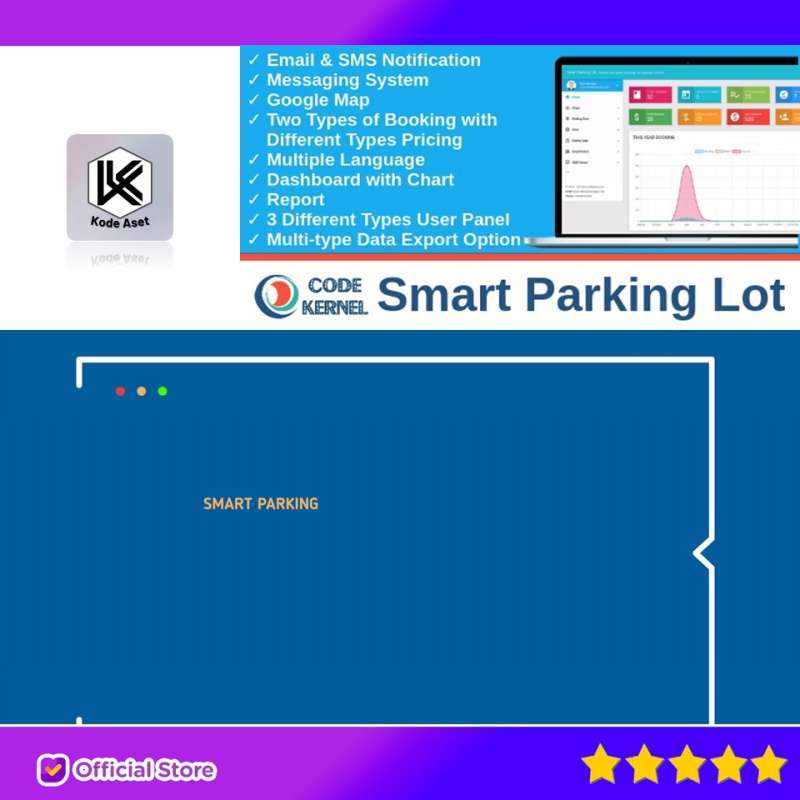This screenshot has width=800, height=800.
Task: Select the second dashboard sidebar menu item
Action: click(578, 108)
